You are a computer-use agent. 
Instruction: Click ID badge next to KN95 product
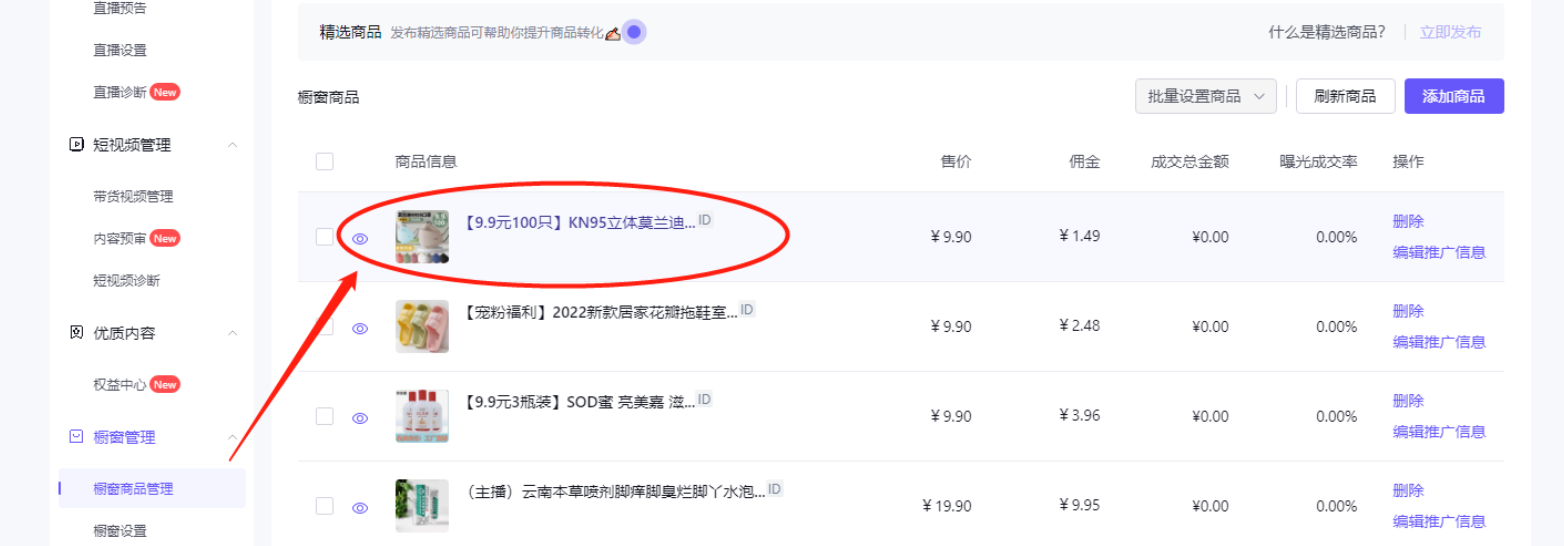click(x=705, y=219)
